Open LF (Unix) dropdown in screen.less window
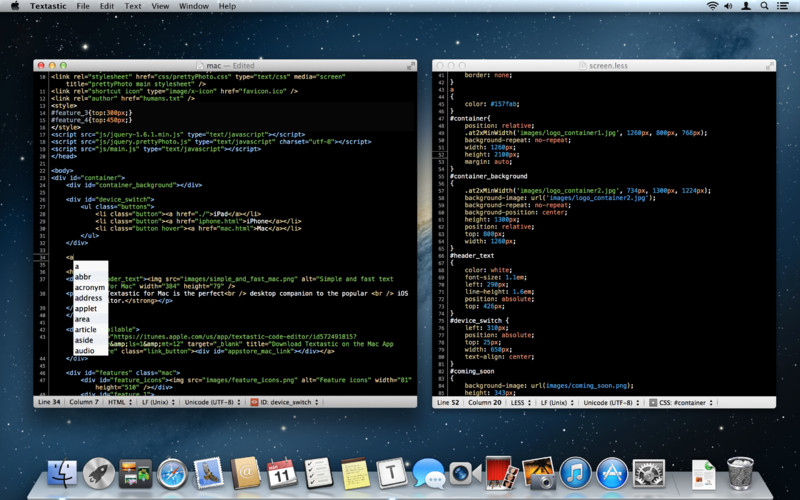This screenshot has width=800, height=500. 557,403
